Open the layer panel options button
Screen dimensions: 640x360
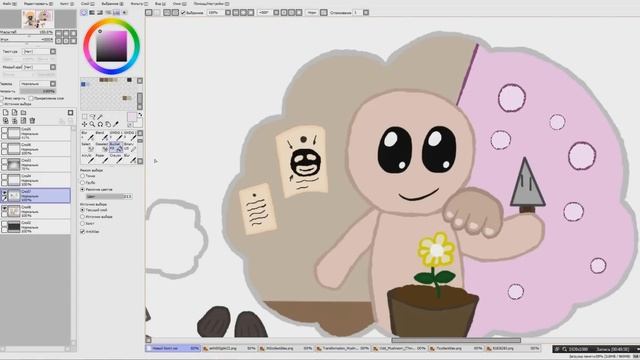(x=71, y=113)
